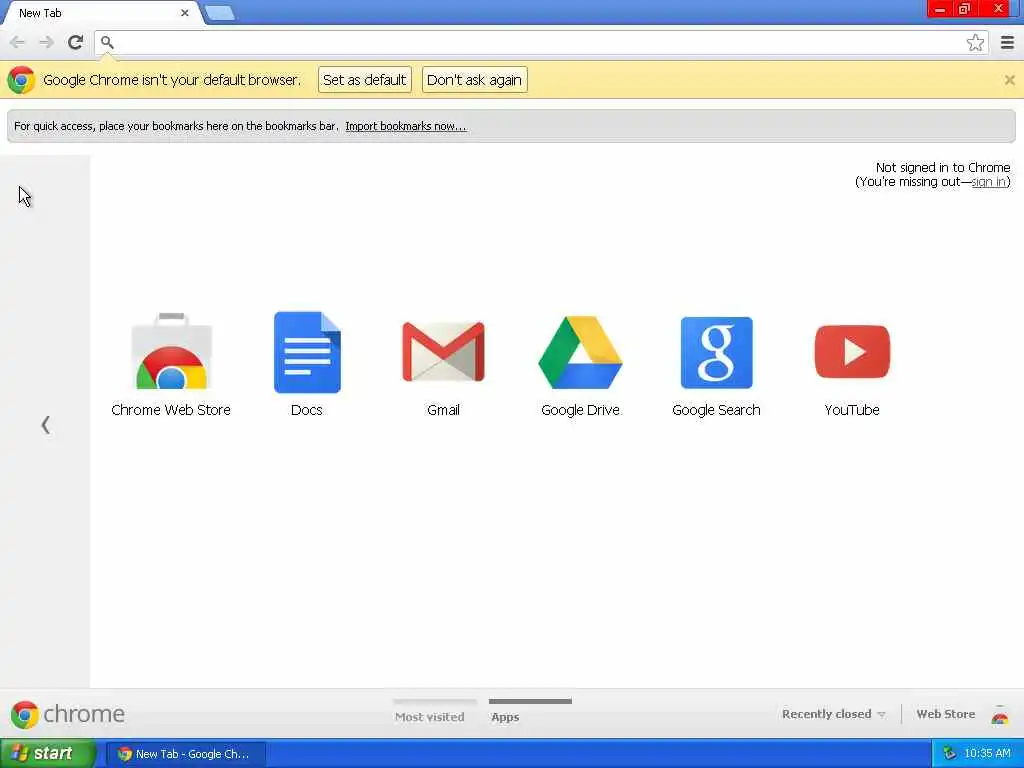Viewport: 1024px width, 768px height.
Task: Expand the Recently closed dropdown
Action: [834, 714]
